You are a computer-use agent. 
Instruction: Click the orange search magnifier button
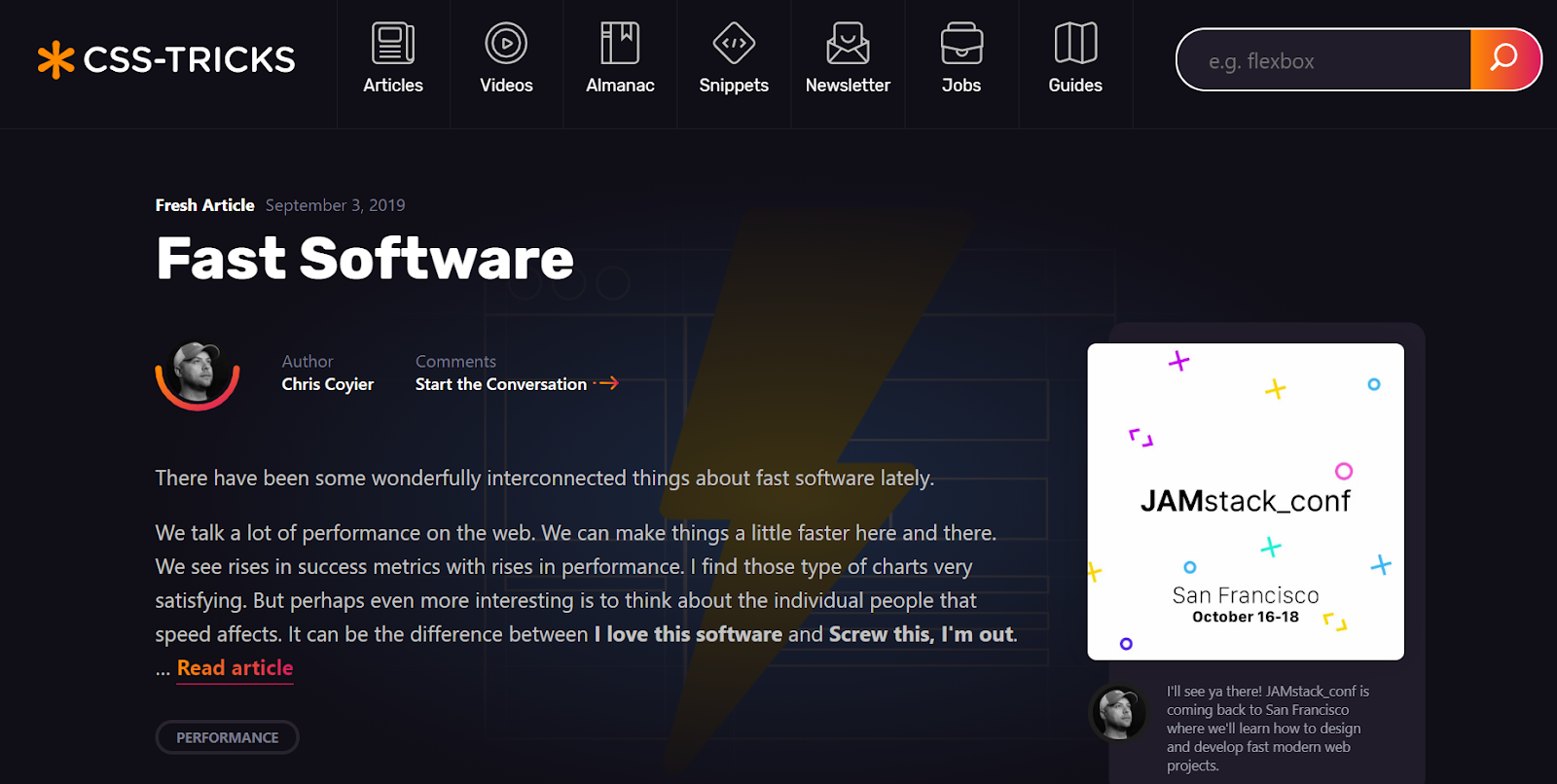1504,59
